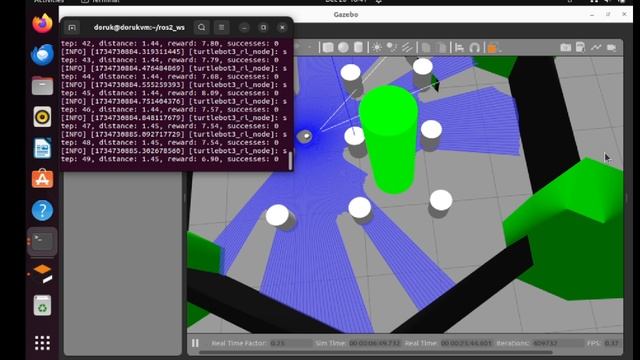Select the TurtleBot robot in the scene

click(304, 136)
